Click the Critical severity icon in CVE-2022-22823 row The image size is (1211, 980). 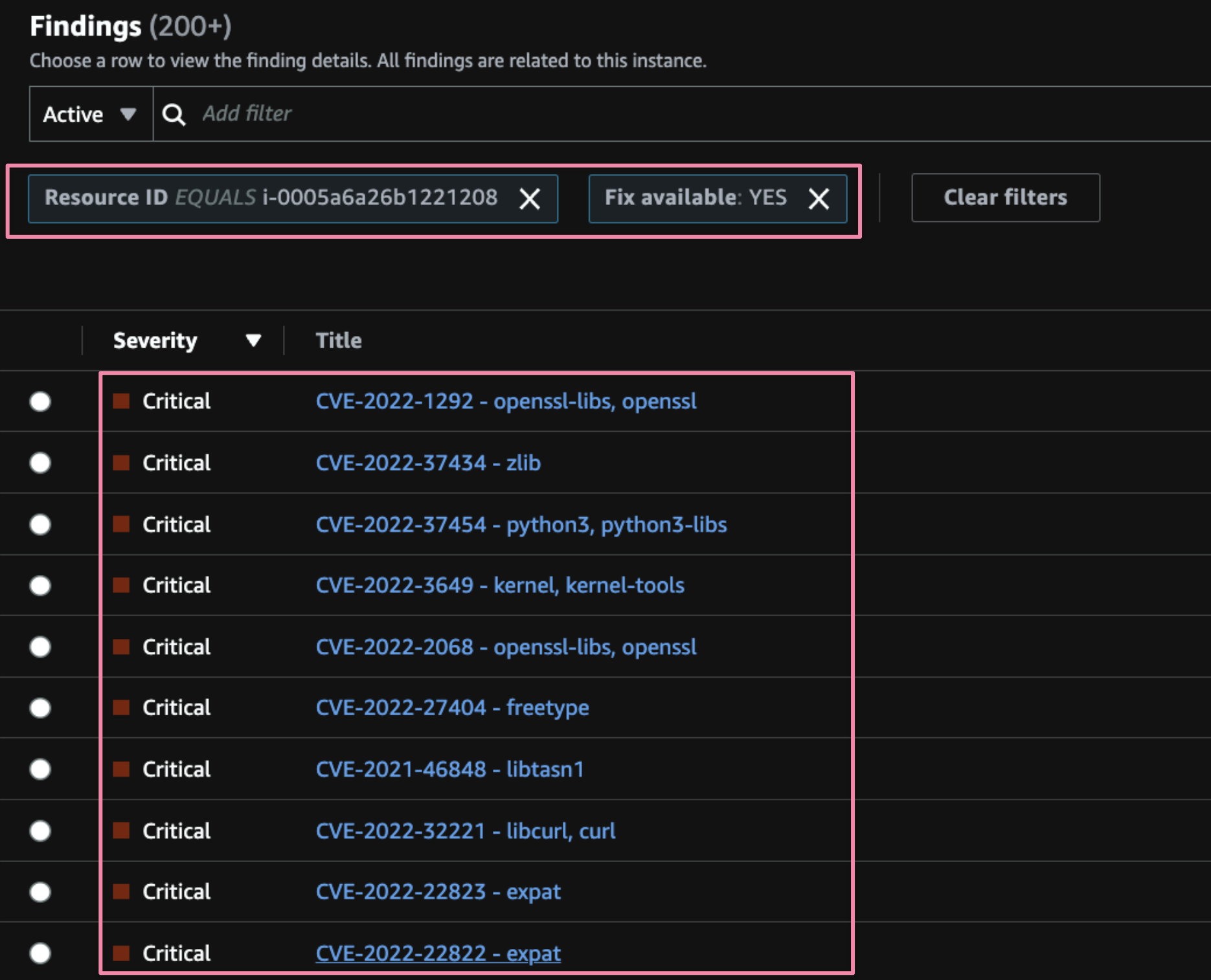click(x=121, y=892)
